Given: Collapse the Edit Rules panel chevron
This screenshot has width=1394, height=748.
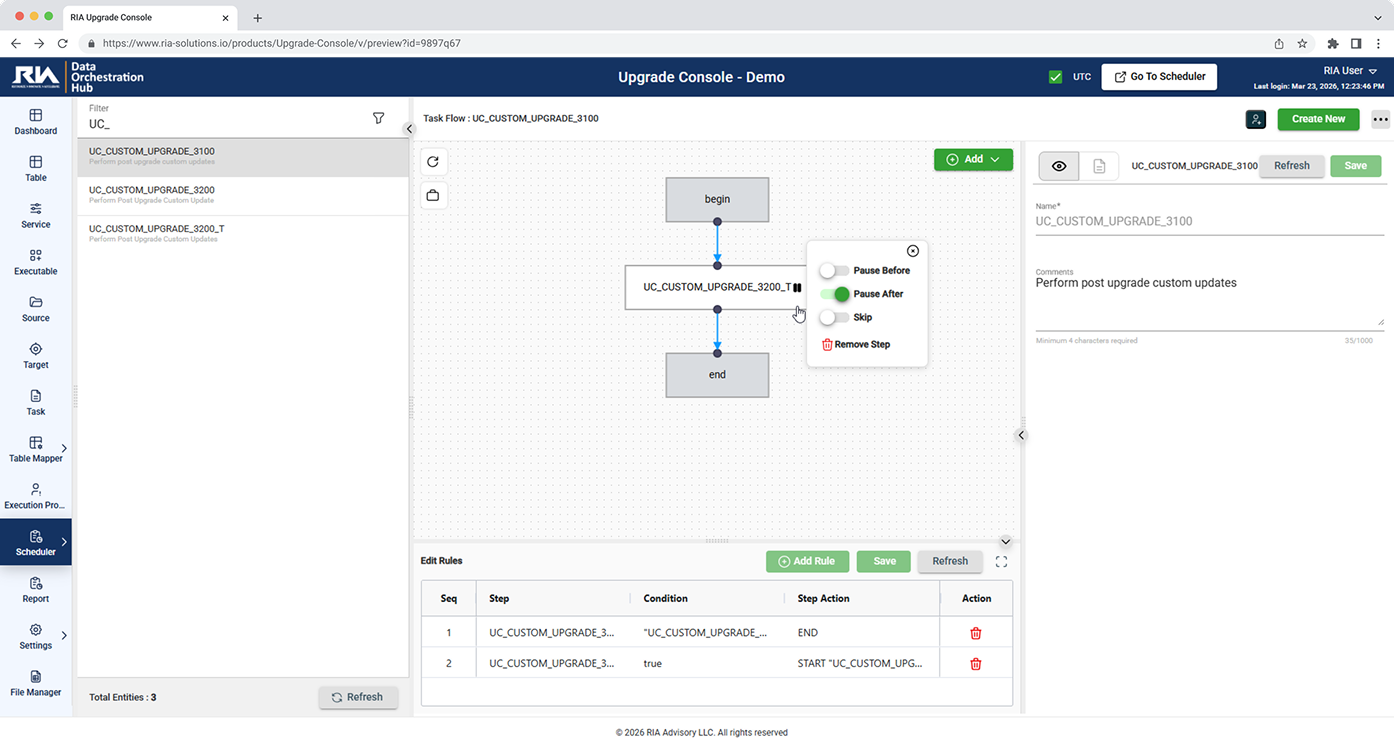Looking at the screenshot, I should click(1006, 542).
